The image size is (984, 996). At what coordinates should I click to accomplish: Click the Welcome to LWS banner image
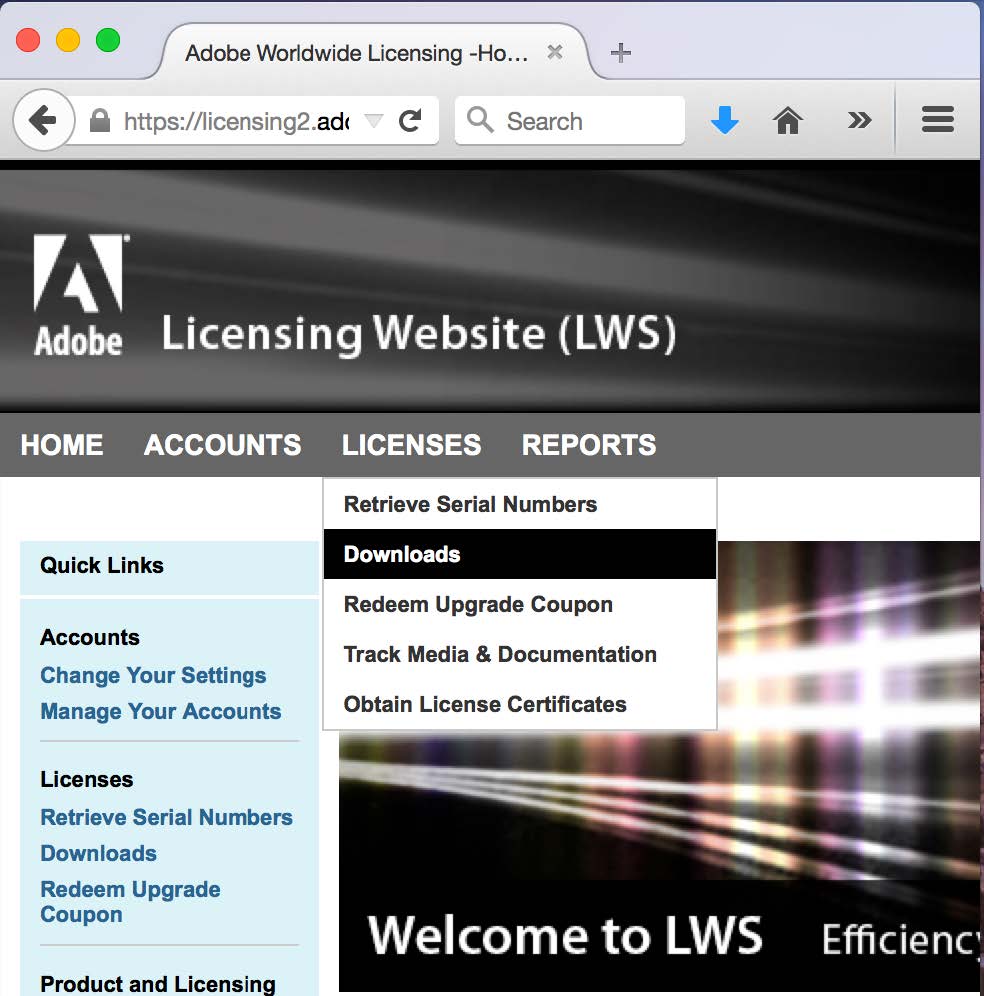click(659, 765)
